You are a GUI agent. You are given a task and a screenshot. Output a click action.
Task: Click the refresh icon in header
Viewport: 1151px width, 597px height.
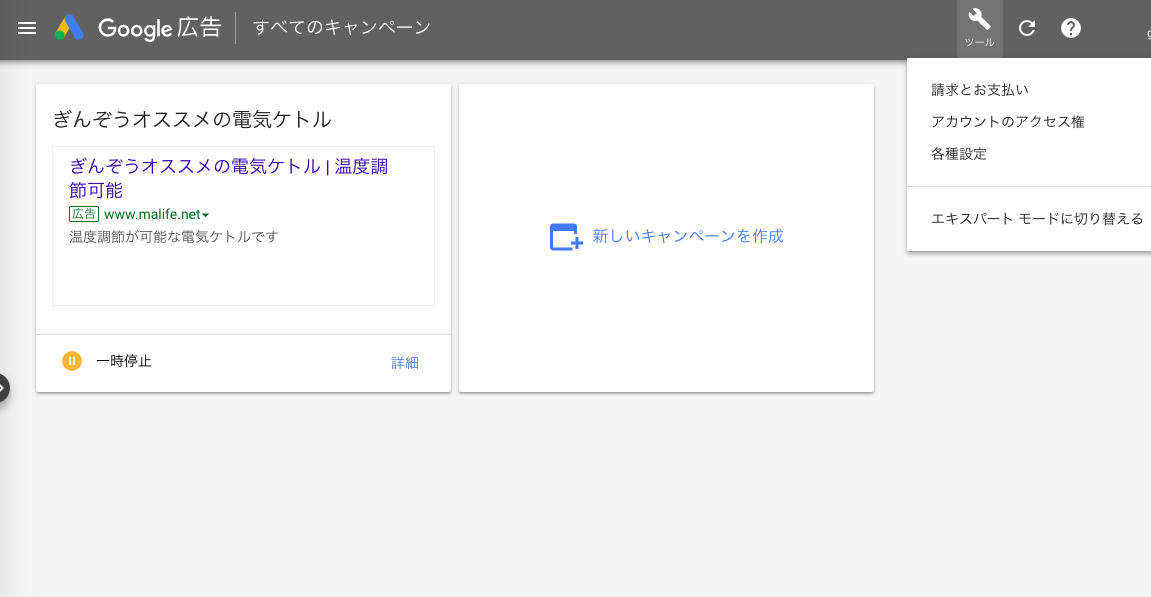click(1027, 28)
